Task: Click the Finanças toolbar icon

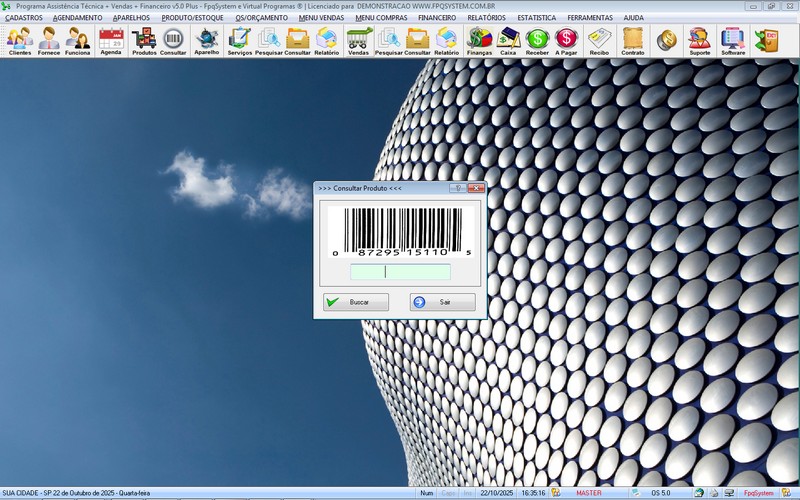Action: (x=480, y=41)
